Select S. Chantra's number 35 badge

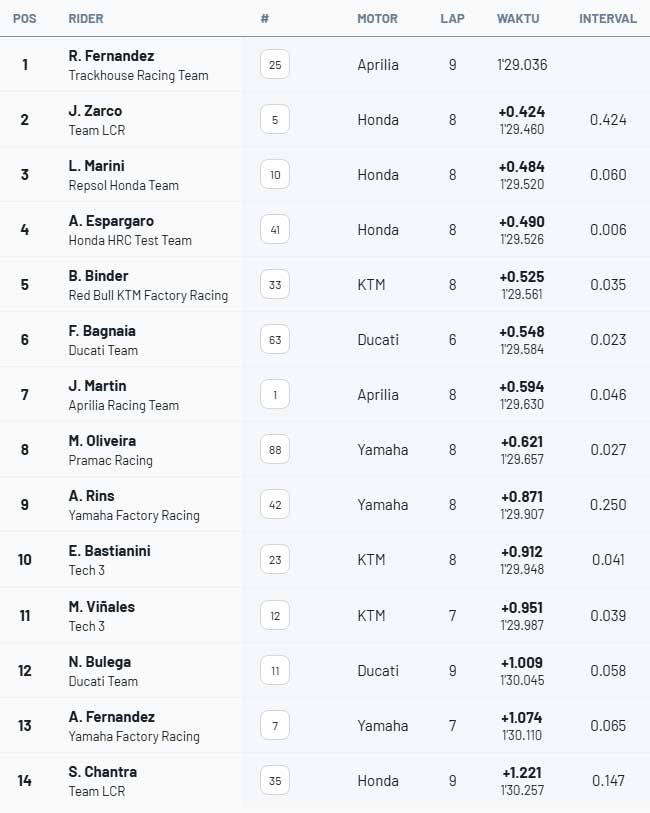coord(275,781)
